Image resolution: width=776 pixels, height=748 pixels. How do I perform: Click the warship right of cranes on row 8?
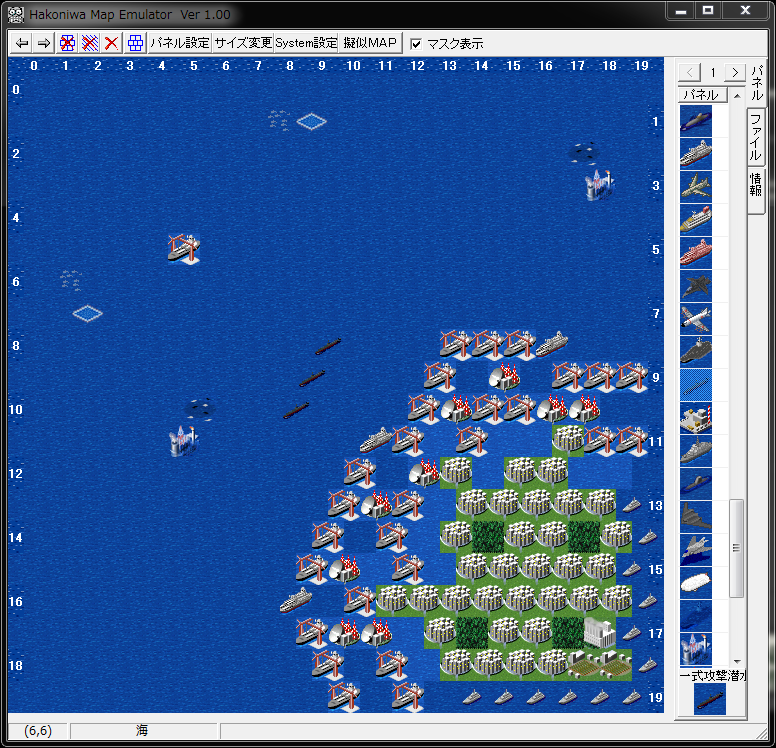pos(551,344)
